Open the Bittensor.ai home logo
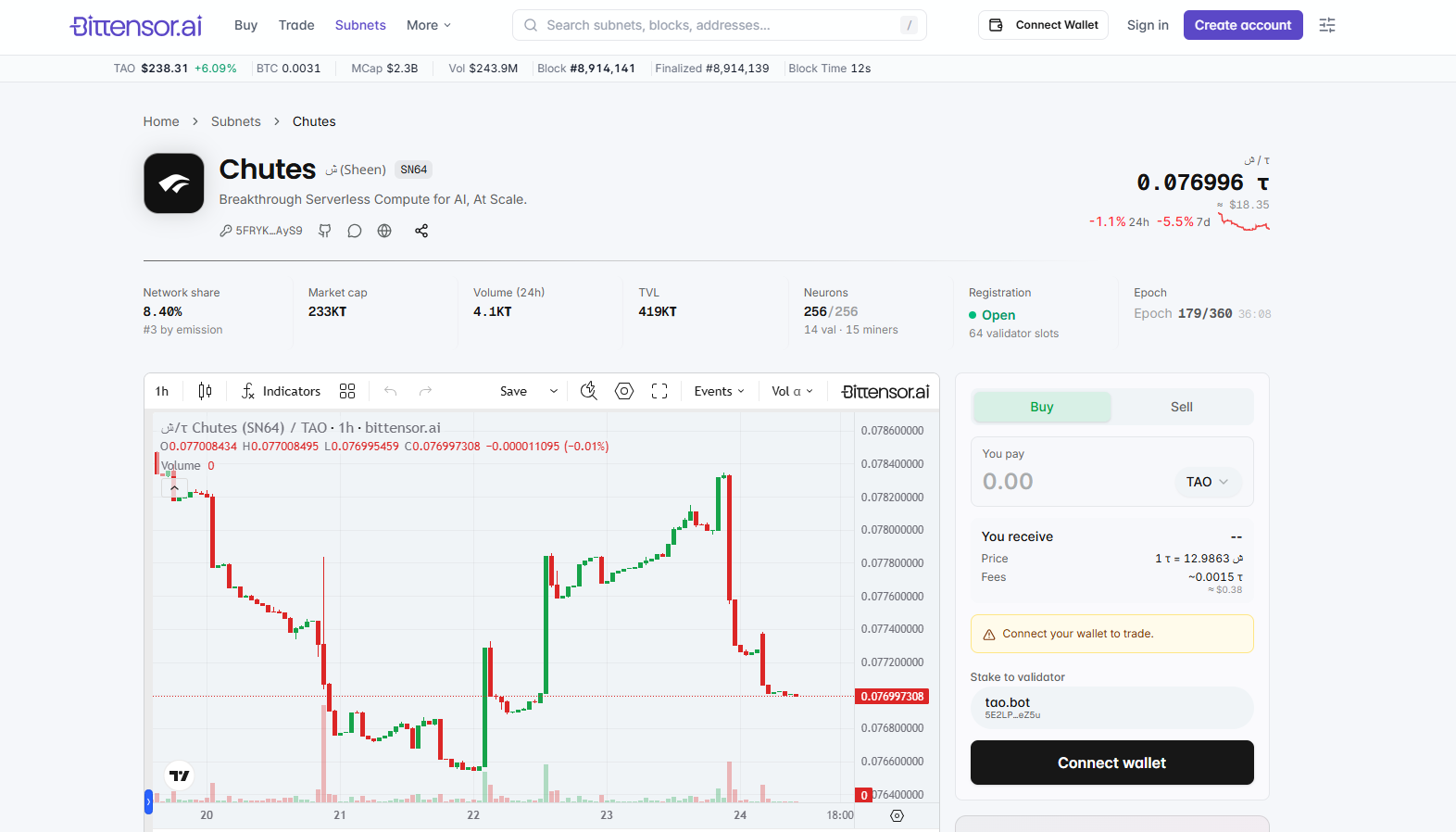 [136, 25]
